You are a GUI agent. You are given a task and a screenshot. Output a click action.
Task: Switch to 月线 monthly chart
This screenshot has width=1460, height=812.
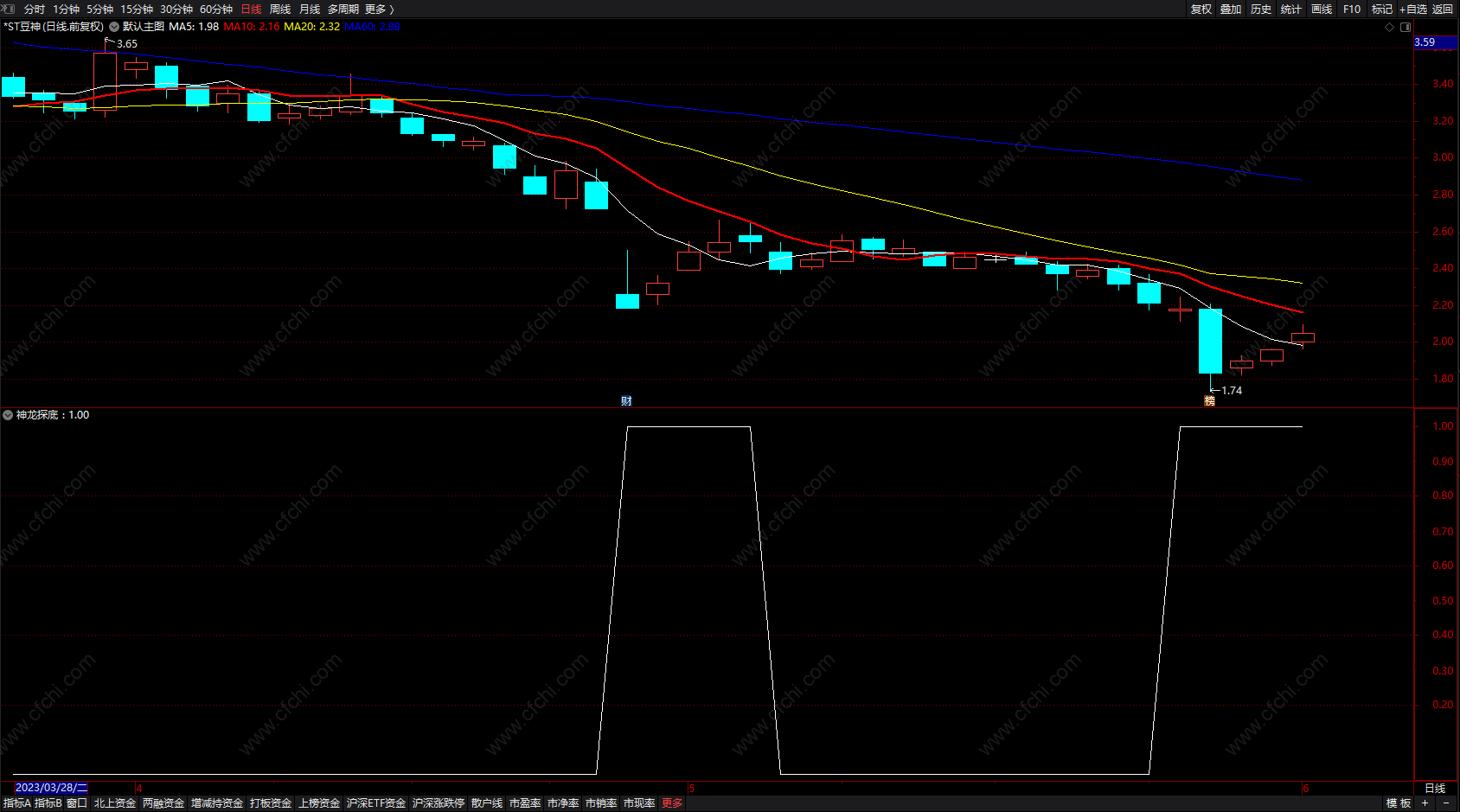click(x=310, y=10)
